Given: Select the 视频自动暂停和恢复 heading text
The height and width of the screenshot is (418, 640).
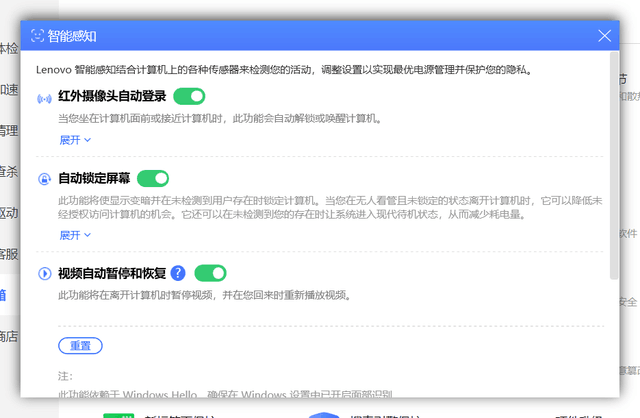Looking at the screenshot, I should [x=112, y=273].
